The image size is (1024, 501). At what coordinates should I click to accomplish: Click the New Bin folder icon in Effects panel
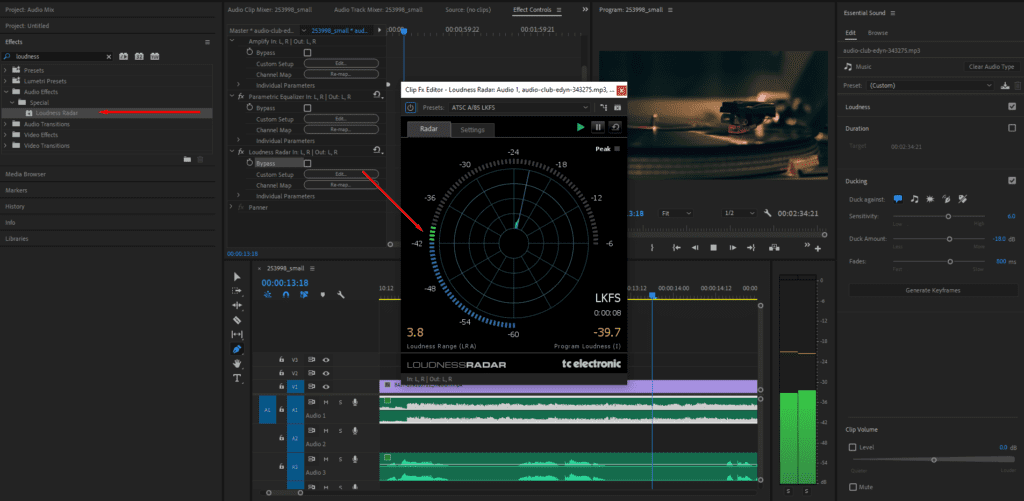click(x=187, y=159)
